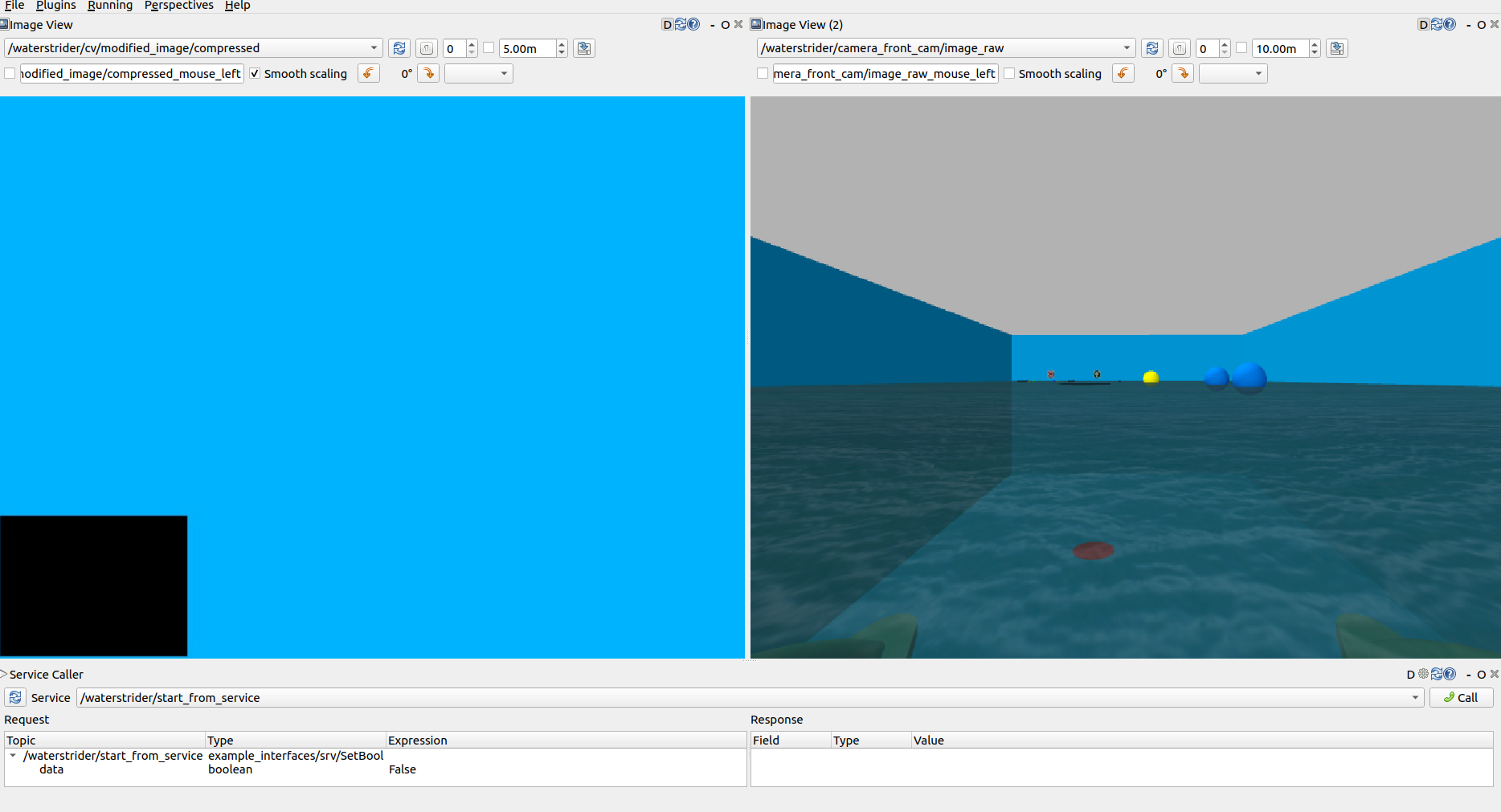Increase the num gridlines value in left view
This screenshot has width=1501, height=812.
[472, 44]
